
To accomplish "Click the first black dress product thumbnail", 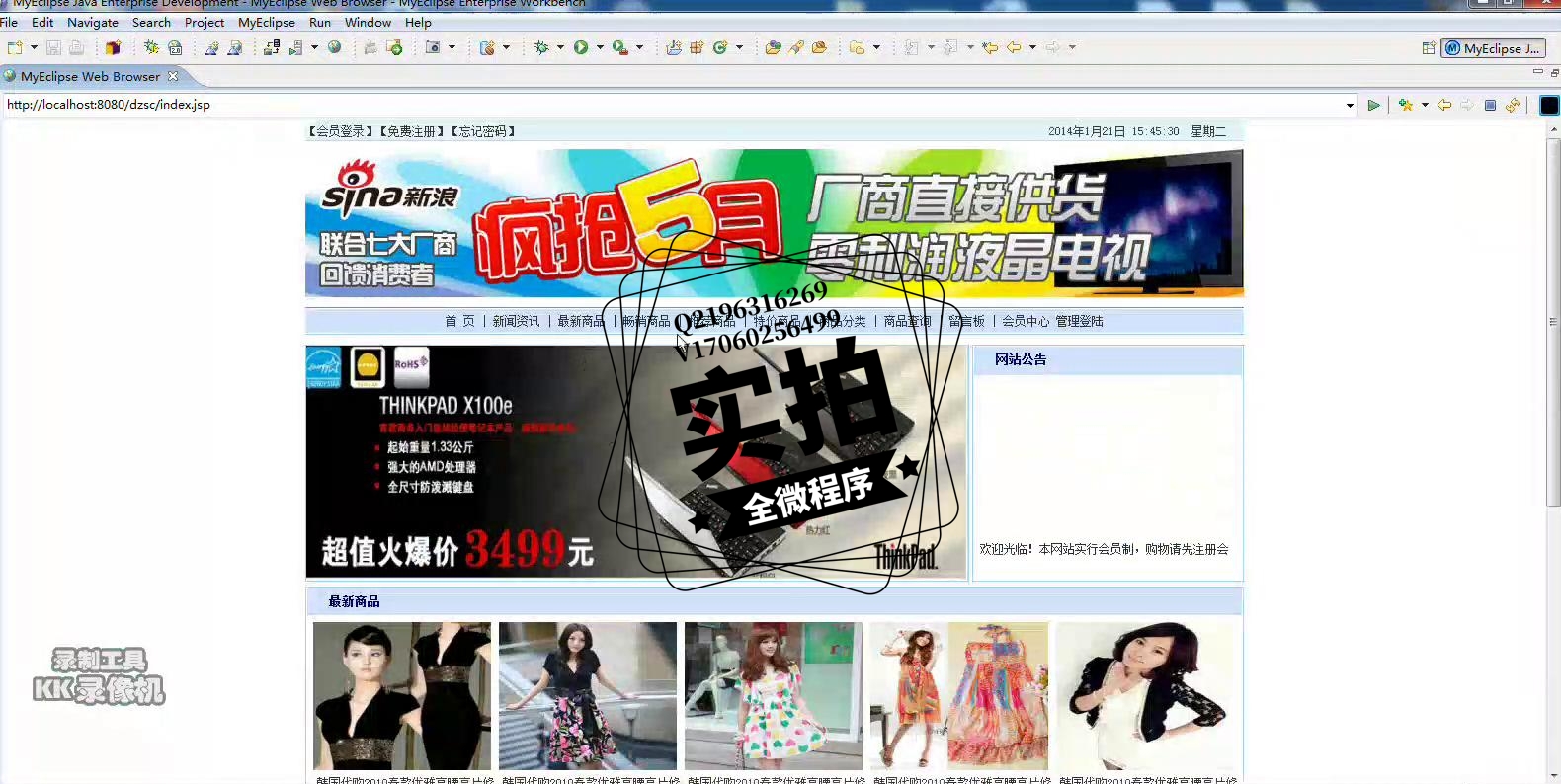I will tap(402, 696).
